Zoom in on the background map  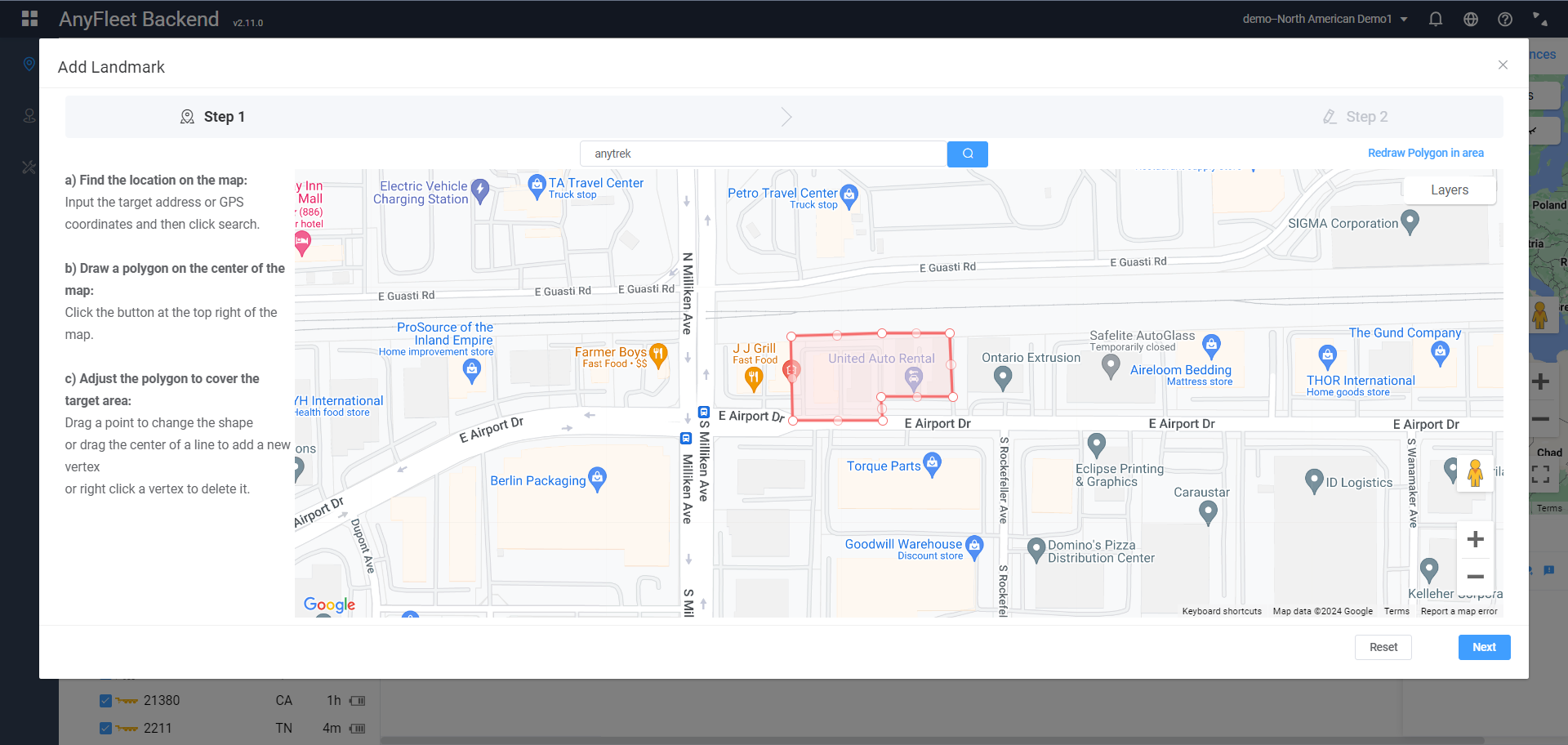click(x=1540, y=381)
